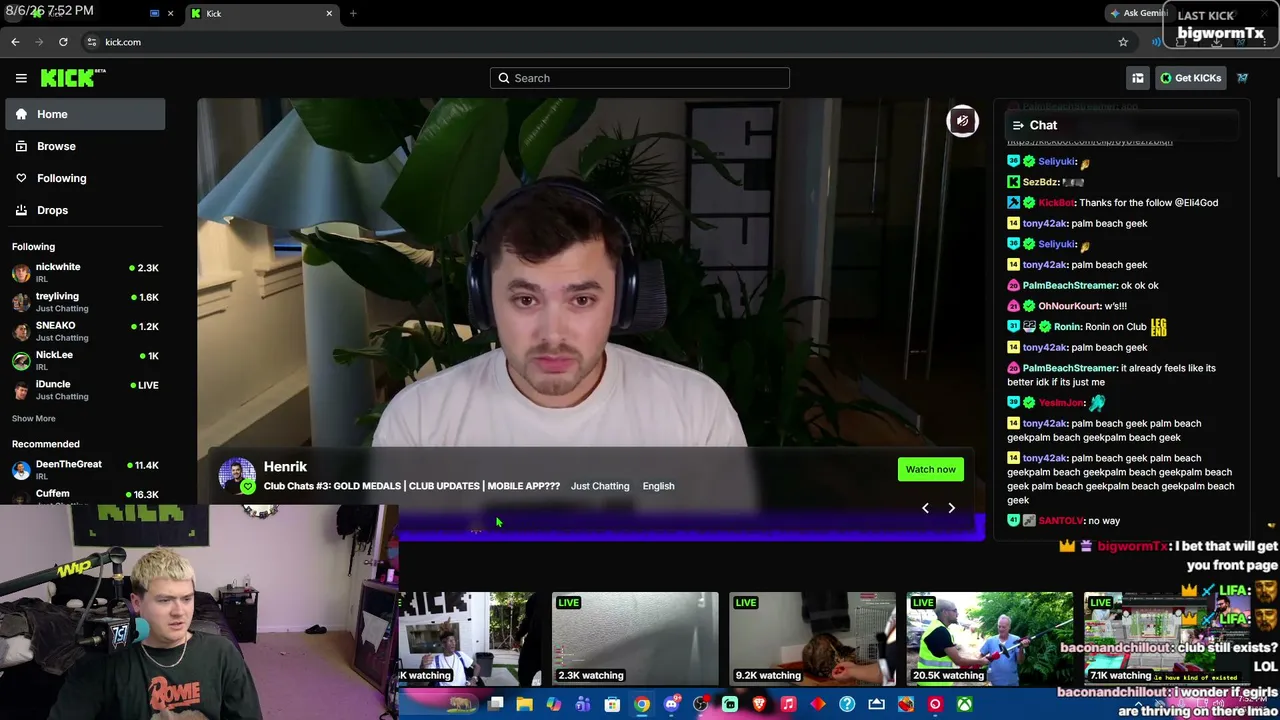The image size is (1280, 720).
Task: Click the Ask Gemini button
Action: coord(1138,13)
